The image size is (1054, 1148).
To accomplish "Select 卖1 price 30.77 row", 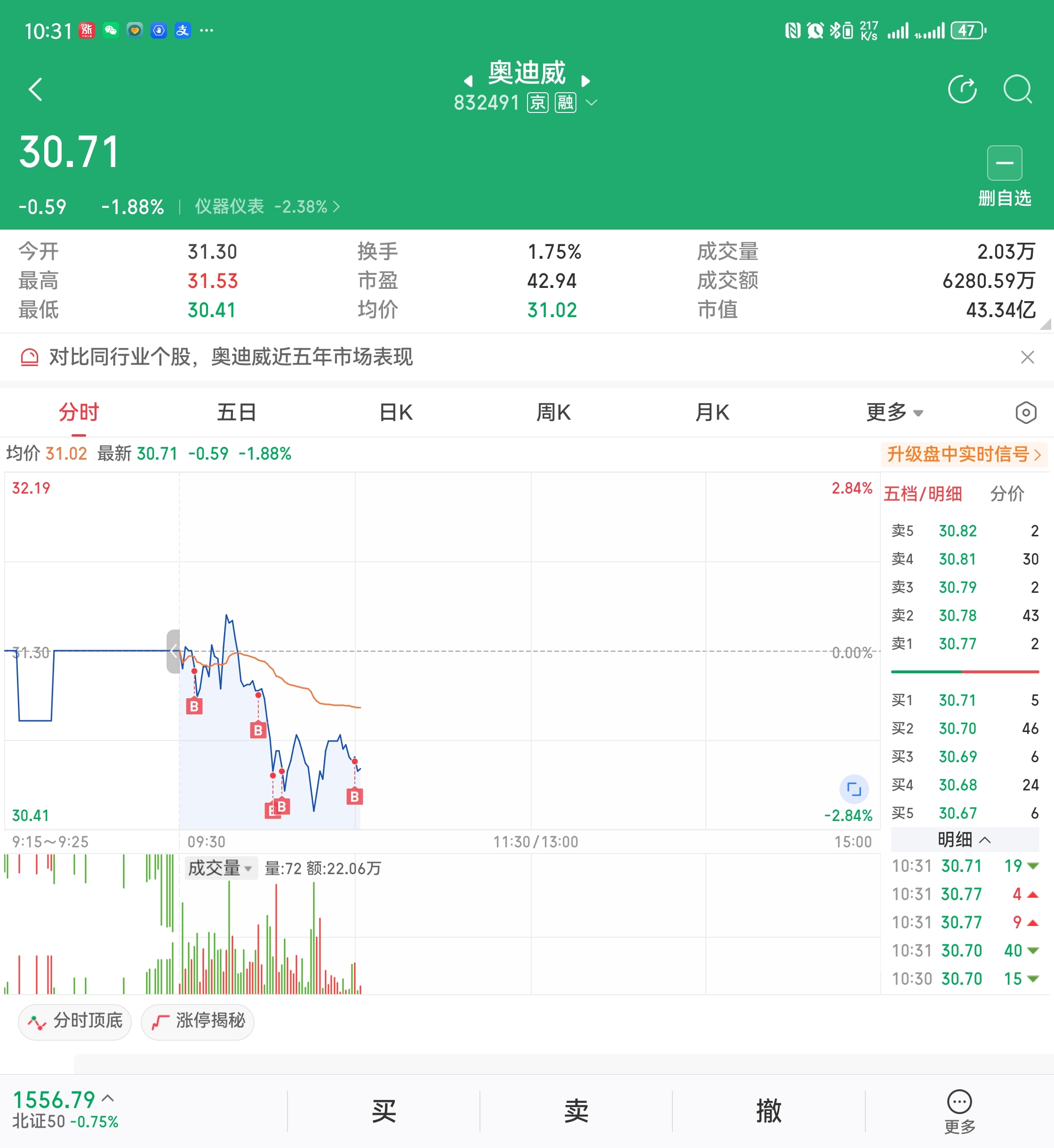I will 965,644.
